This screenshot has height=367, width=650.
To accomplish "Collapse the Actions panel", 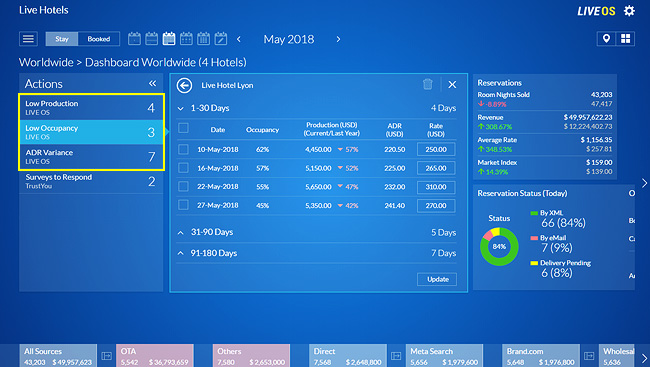I will (153, 83).
